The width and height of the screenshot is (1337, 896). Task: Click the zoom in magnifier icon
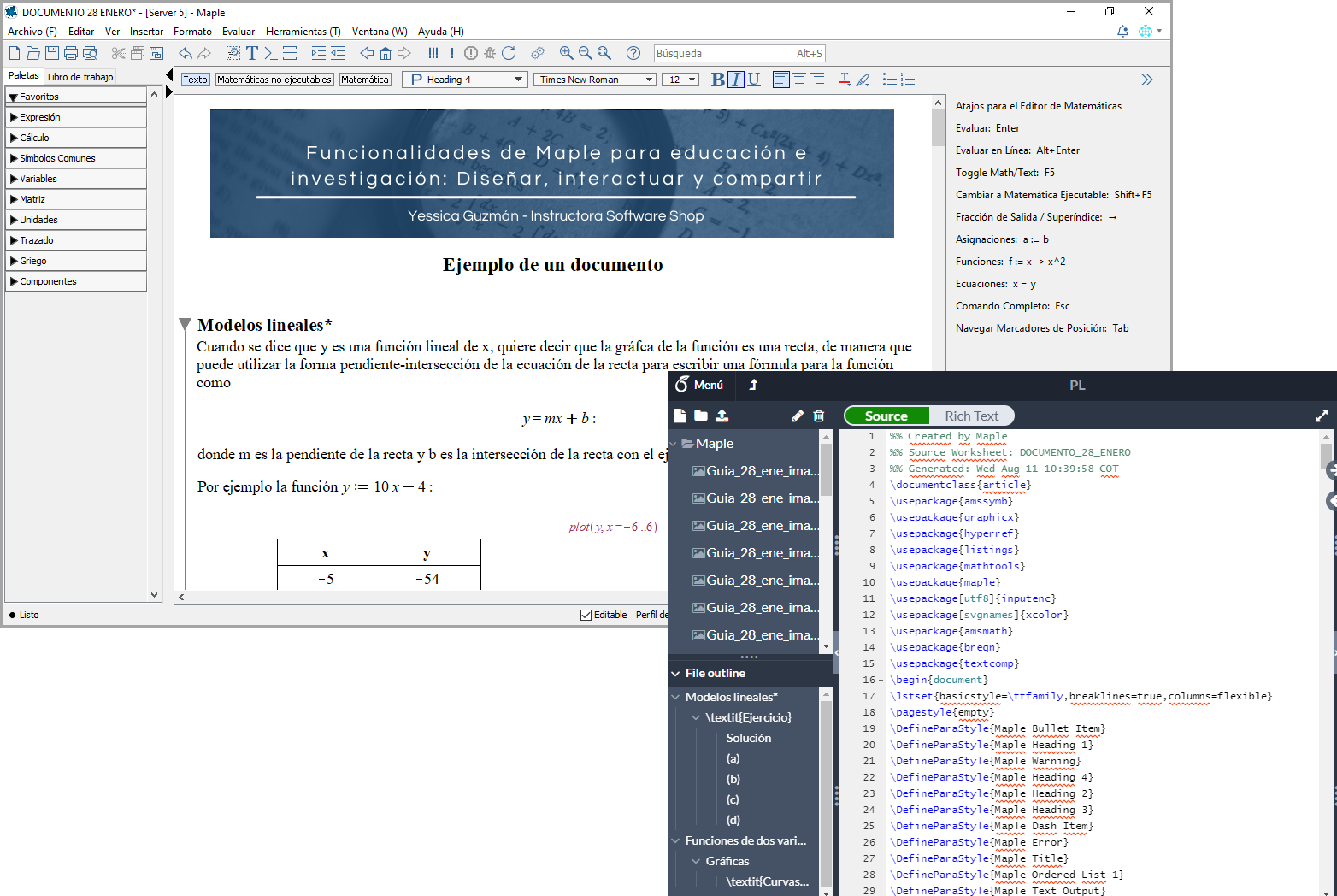pyautogui.click(x=566, y=53)
